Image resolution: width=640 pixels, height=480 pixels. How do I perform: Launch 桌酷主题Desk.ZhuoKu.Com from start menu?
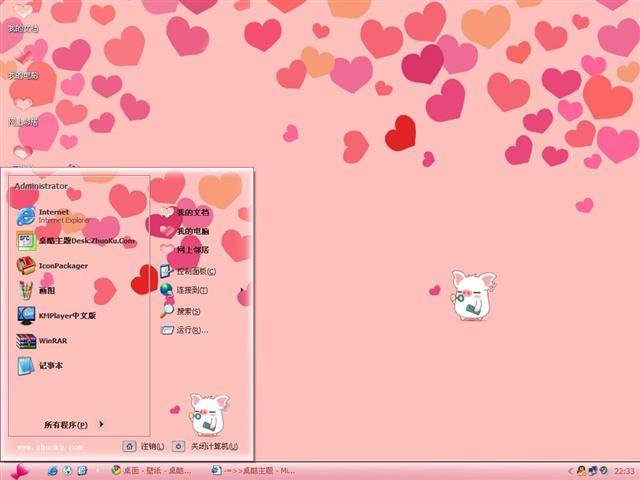coord(76,241)
